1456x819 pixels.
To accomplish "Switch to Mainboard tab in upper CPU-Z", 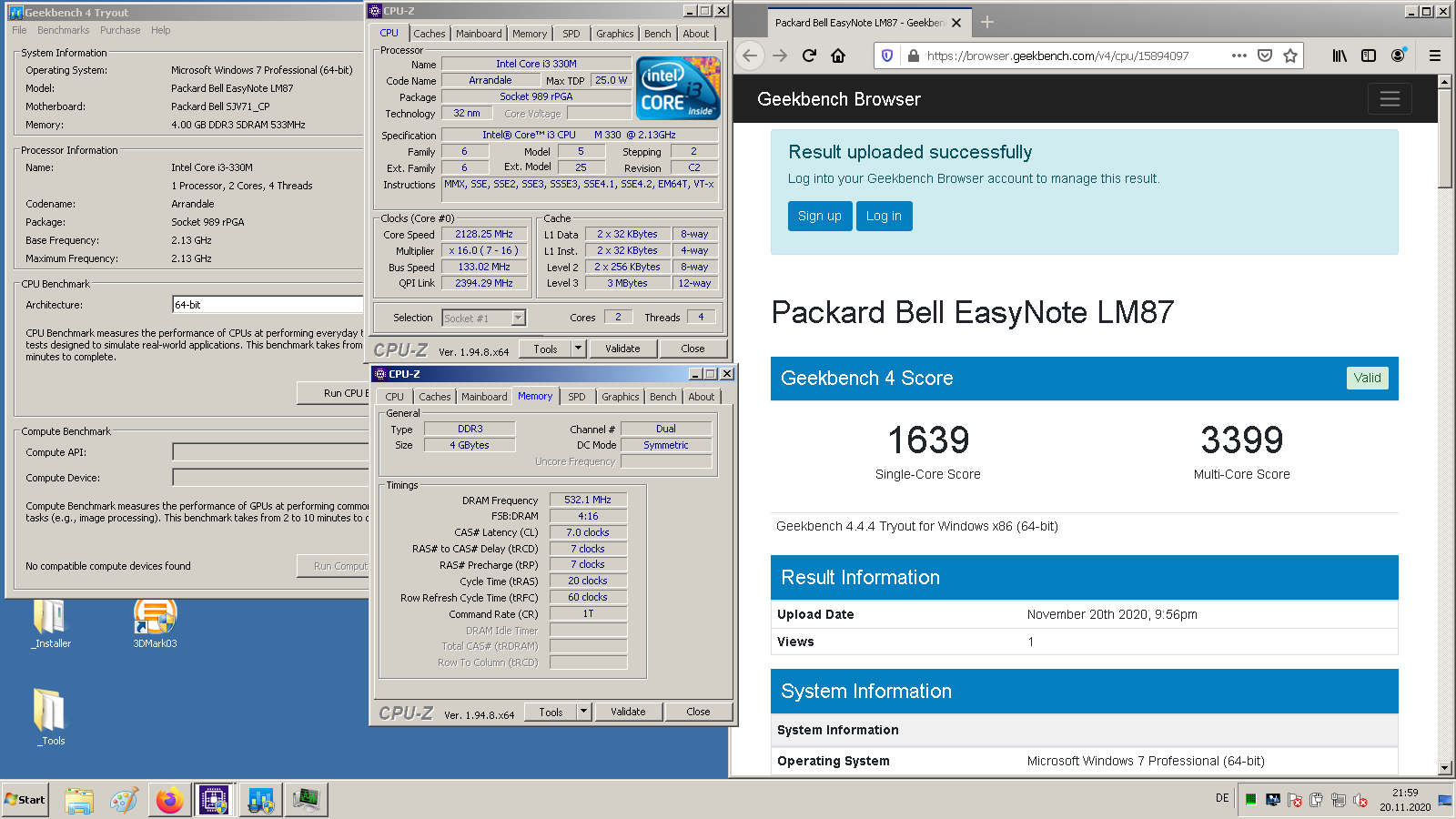I will coord(479,34).
